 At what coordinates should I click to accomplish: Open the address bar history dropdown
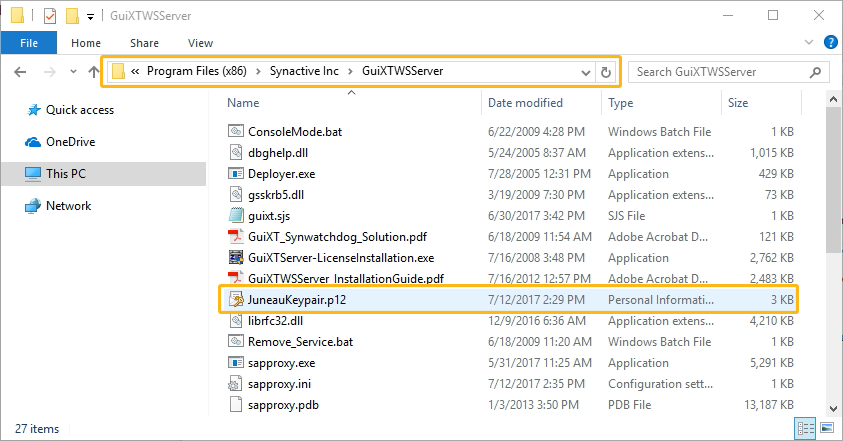586,72
